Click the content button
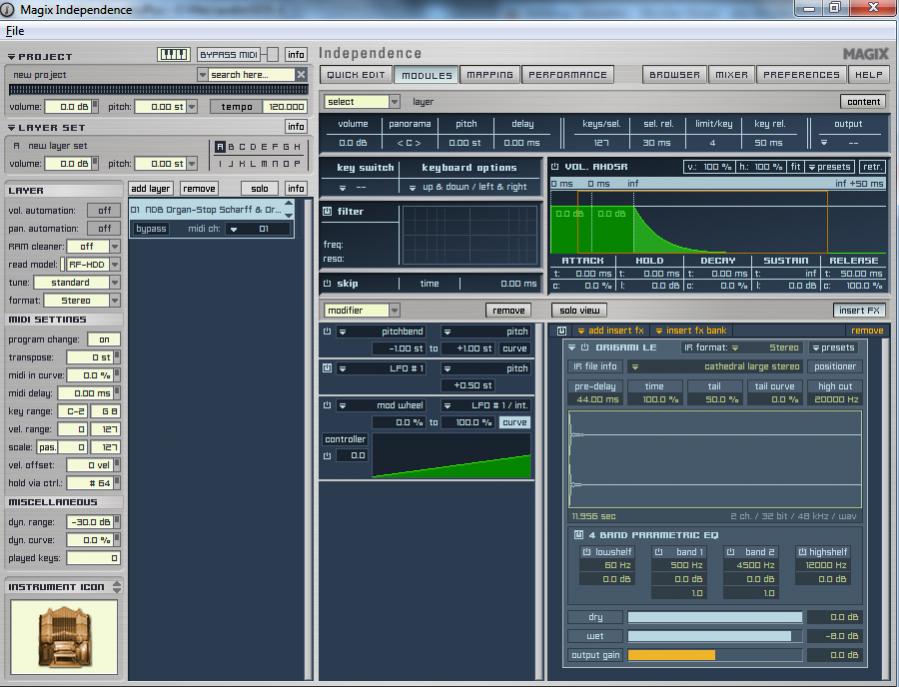899x687 pixels. pyautogui.click(x=863, y=102)
